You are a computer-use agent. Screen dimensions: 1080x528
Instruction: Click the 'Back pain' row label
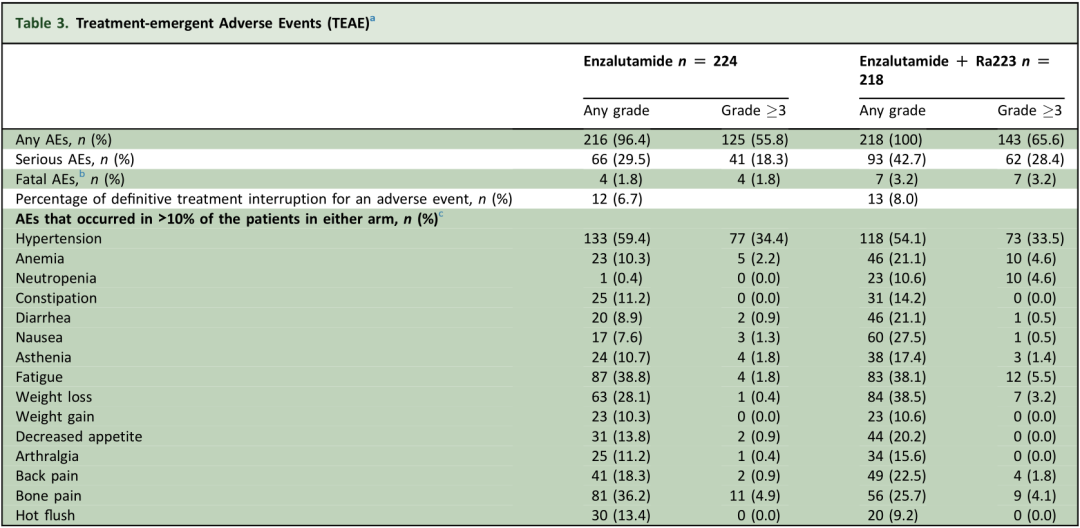click(x=46, y=476)
